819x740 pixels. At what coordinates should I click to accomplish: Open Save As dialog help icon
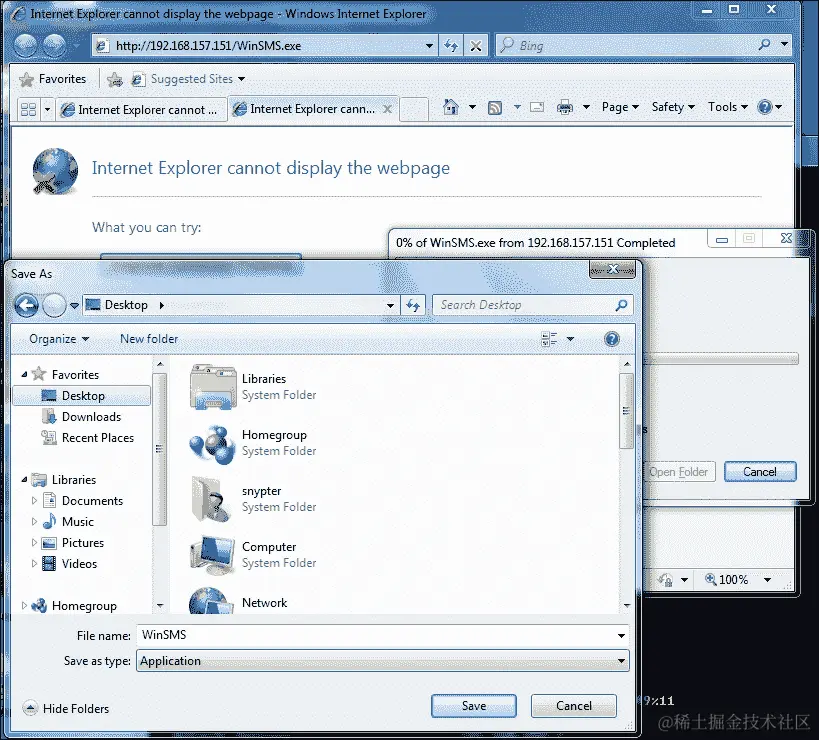tap(612, 339)
